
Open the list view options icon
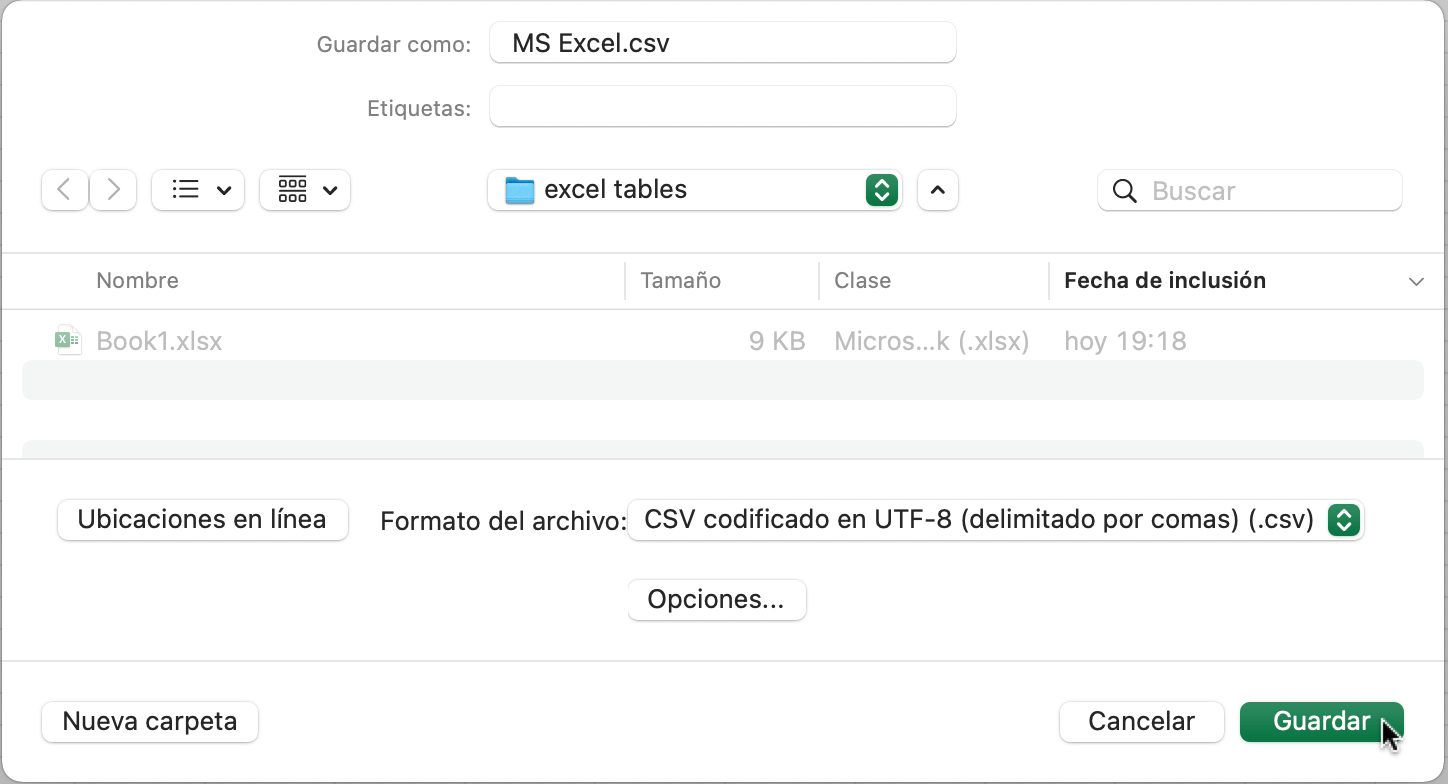pyautogui.click(x=197, y=189)
